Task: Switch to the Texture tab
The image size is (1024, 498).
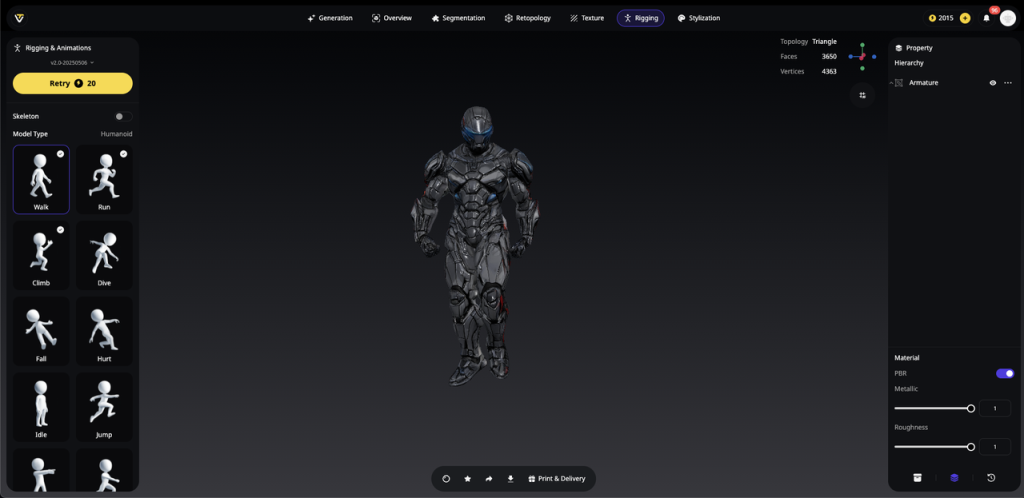Action: [586, 18]
